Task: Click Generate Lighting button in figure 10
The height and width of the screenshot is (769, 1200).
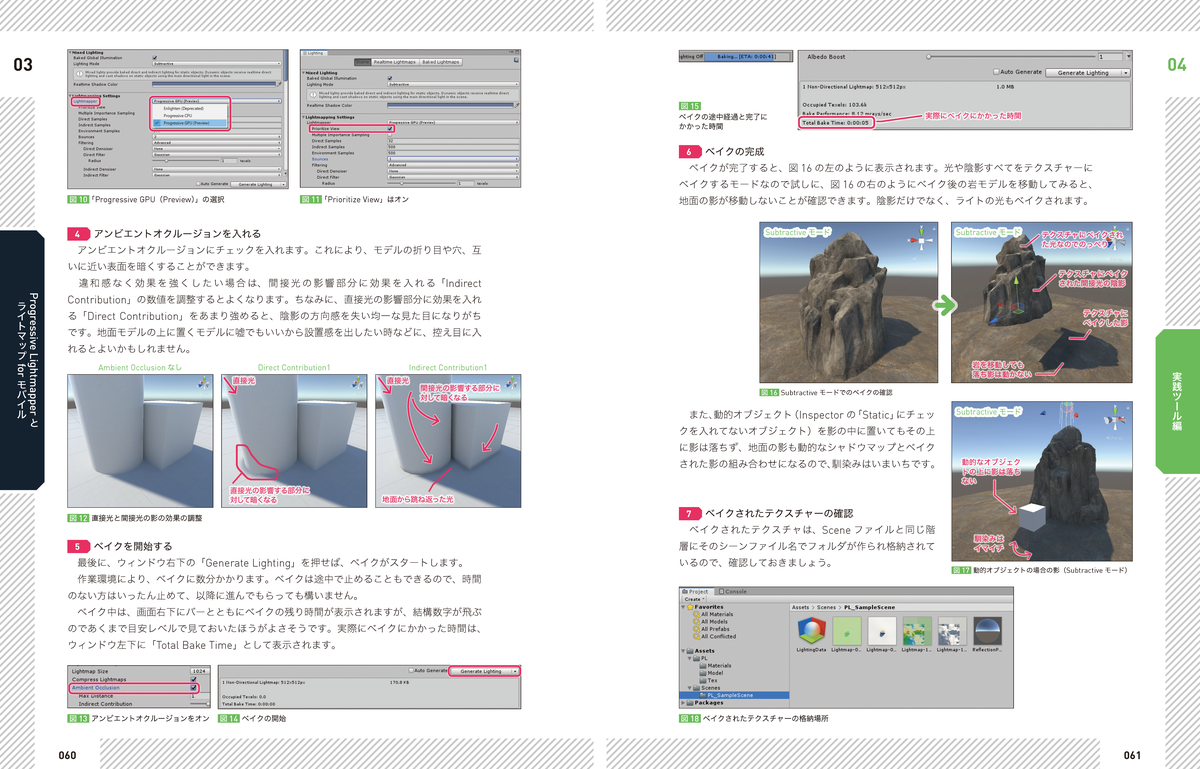Action: (256, 184)
